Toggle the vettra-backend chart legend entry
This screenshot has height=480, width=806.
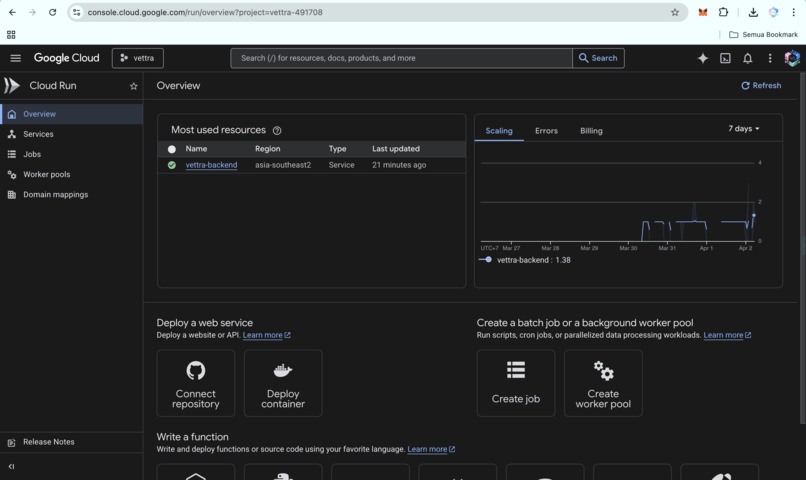(x=524, y=260)
